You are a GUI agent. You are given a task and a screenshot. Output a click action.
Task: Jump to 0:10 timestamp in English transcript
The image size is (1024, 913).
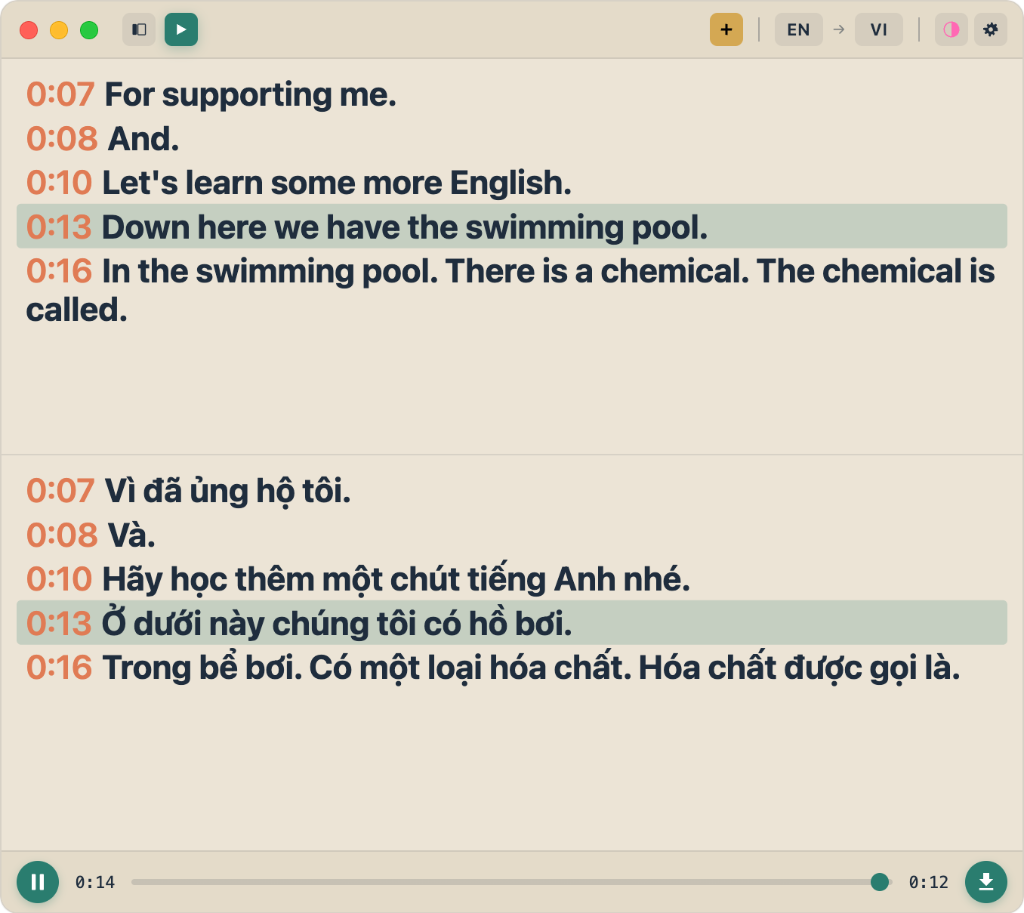click(60, 183)
